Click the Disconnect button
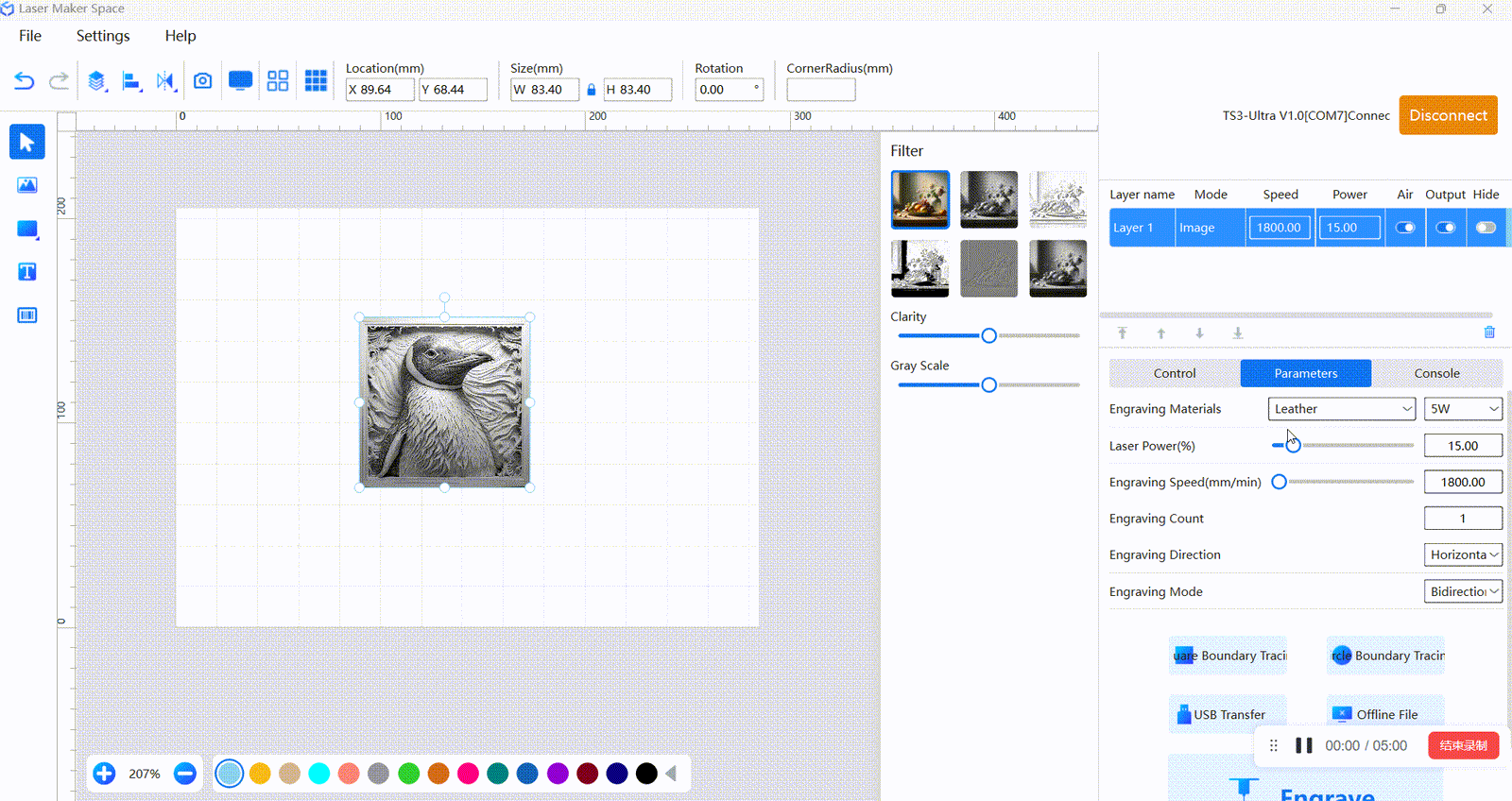 (x=1448, y=115)
